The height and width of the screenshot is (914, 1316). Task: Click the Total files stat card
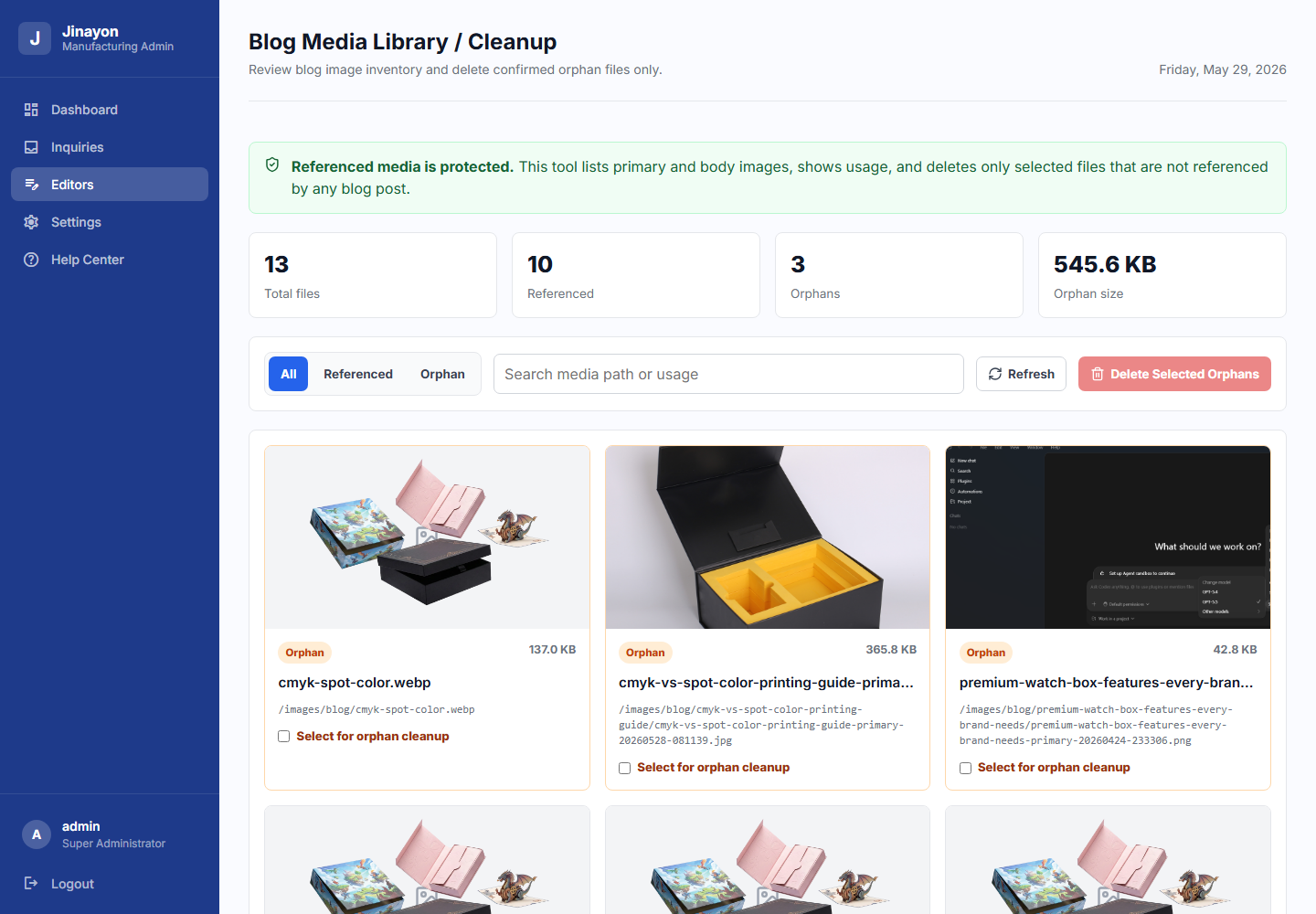pos(373,275)
